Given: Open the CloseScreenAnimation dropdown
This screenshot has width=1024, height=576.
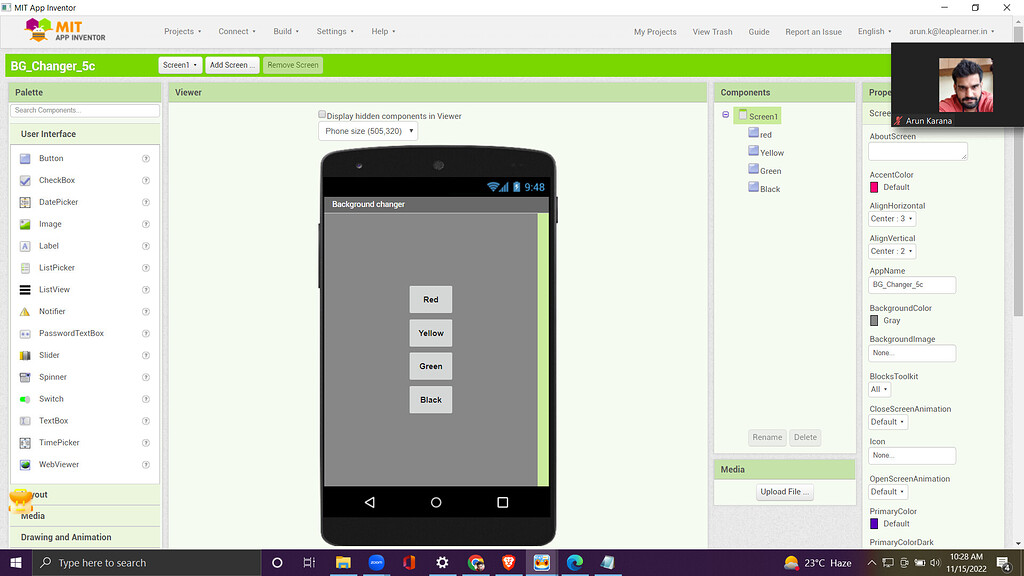Looking at the screenshot, I should pos(887,421).
